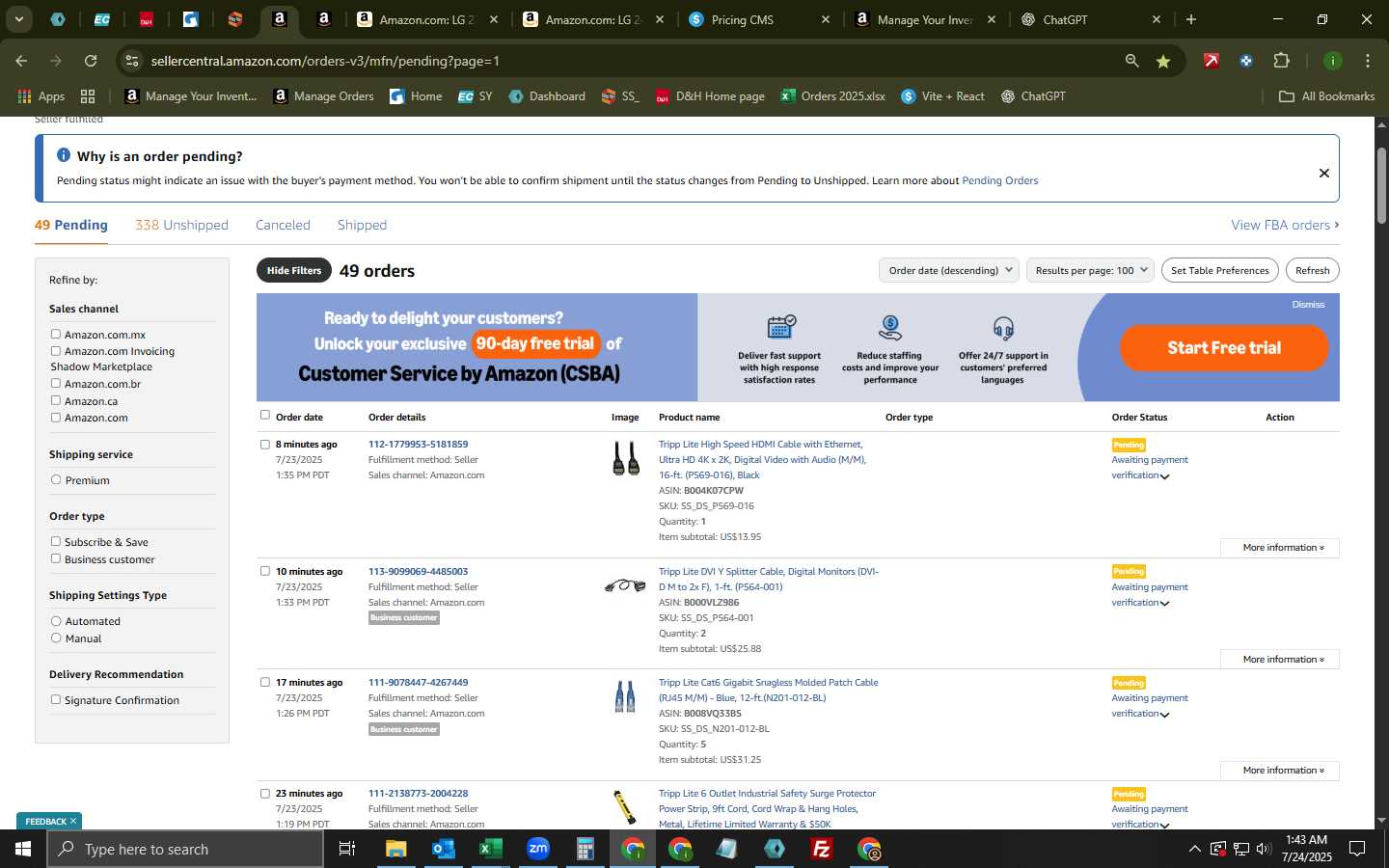Open Outlook from the taskbar
1389x868 pixels.
pyautogui.click(x=443, y=849)
